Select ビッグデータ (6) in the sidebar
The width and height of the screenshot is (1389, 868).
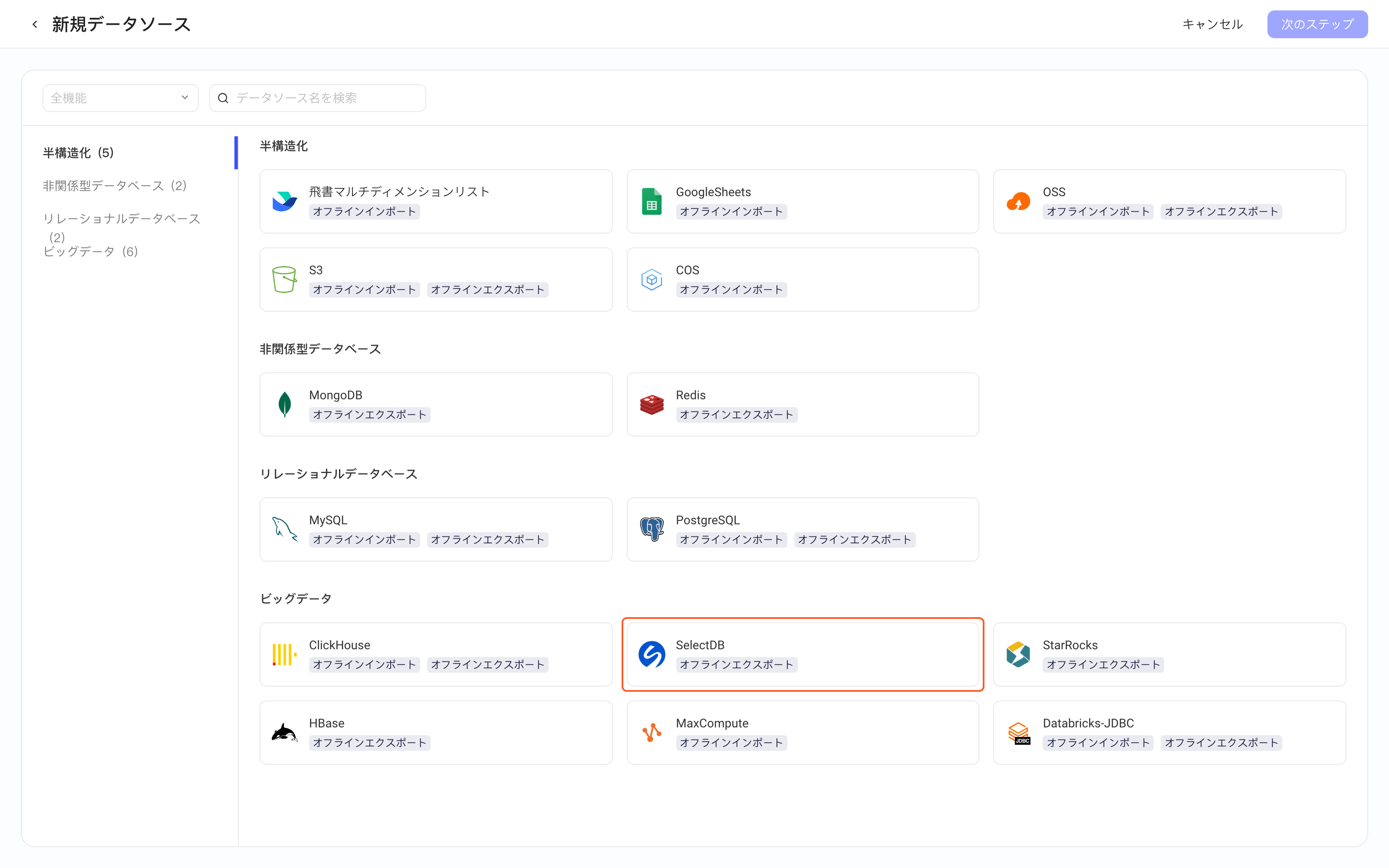point(91,251)
